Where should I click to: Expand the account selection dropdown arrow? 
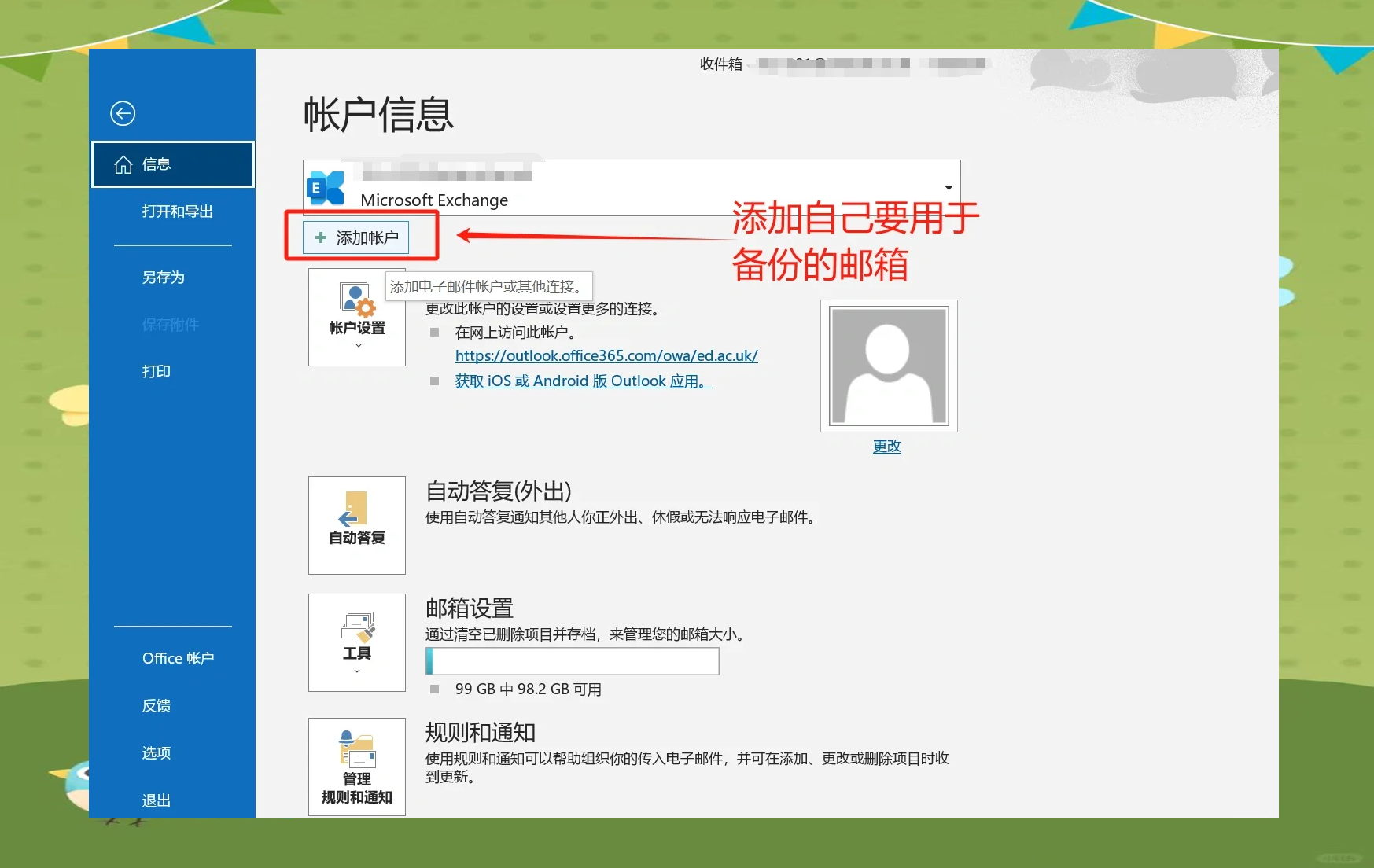coord(949,188)
